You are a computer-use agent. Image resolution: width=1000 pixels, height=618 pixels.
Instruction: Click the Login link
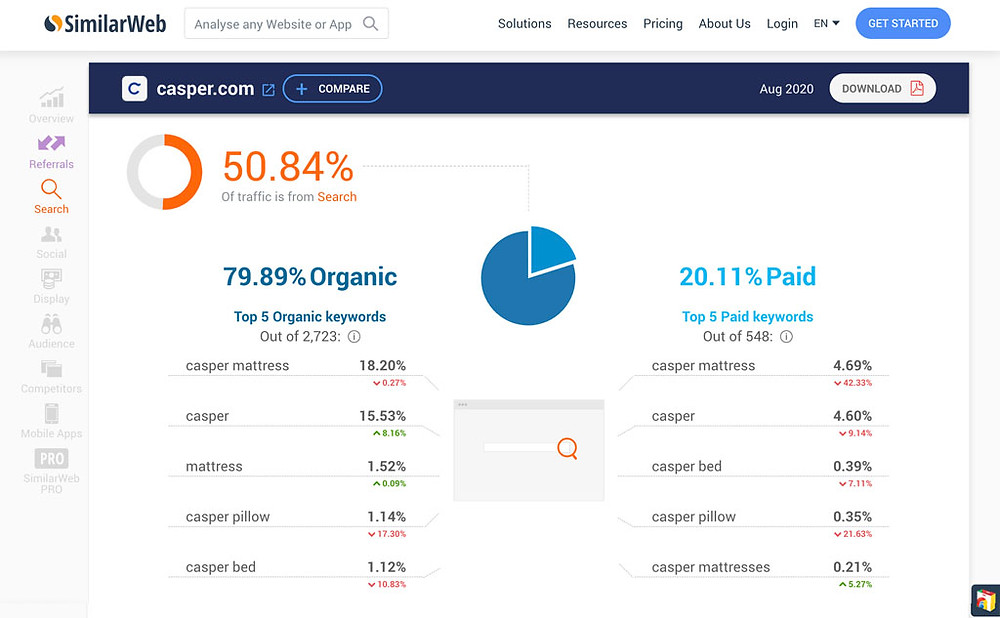tap(782, 24)
